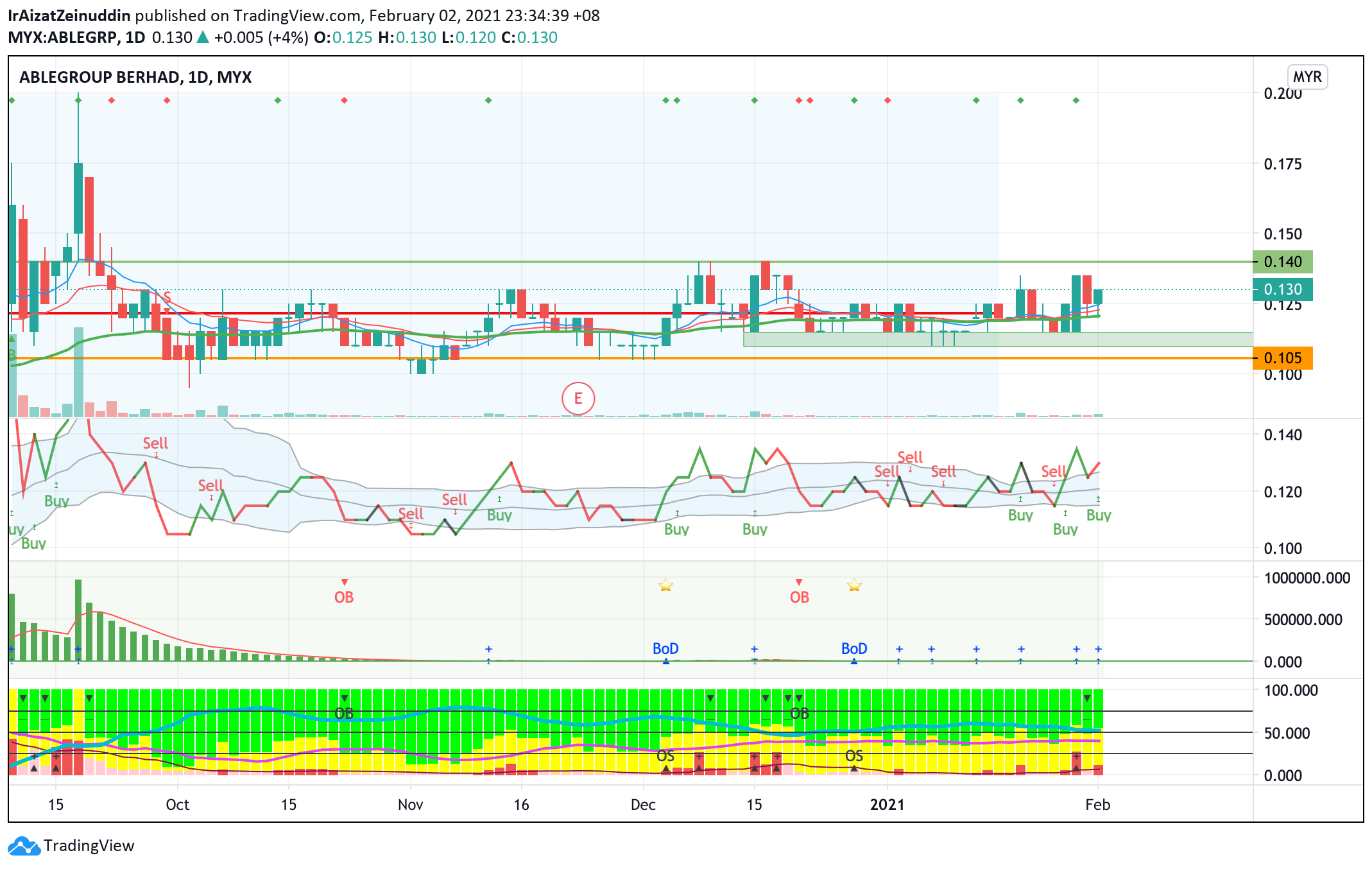This screenshot has height=869, width=1372.
Task: Click the red OB label in volume pane
Action: click(x=344, y=598)
